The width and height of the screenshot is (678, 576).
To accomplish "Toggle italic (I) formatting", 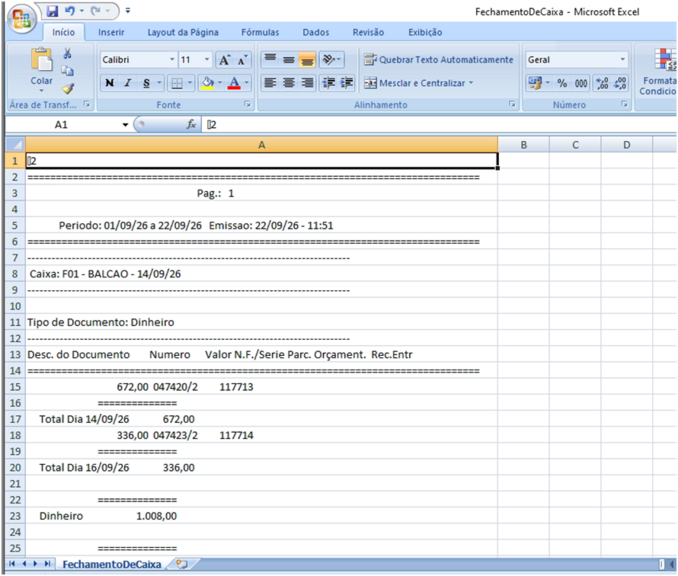I will point(128,83).
